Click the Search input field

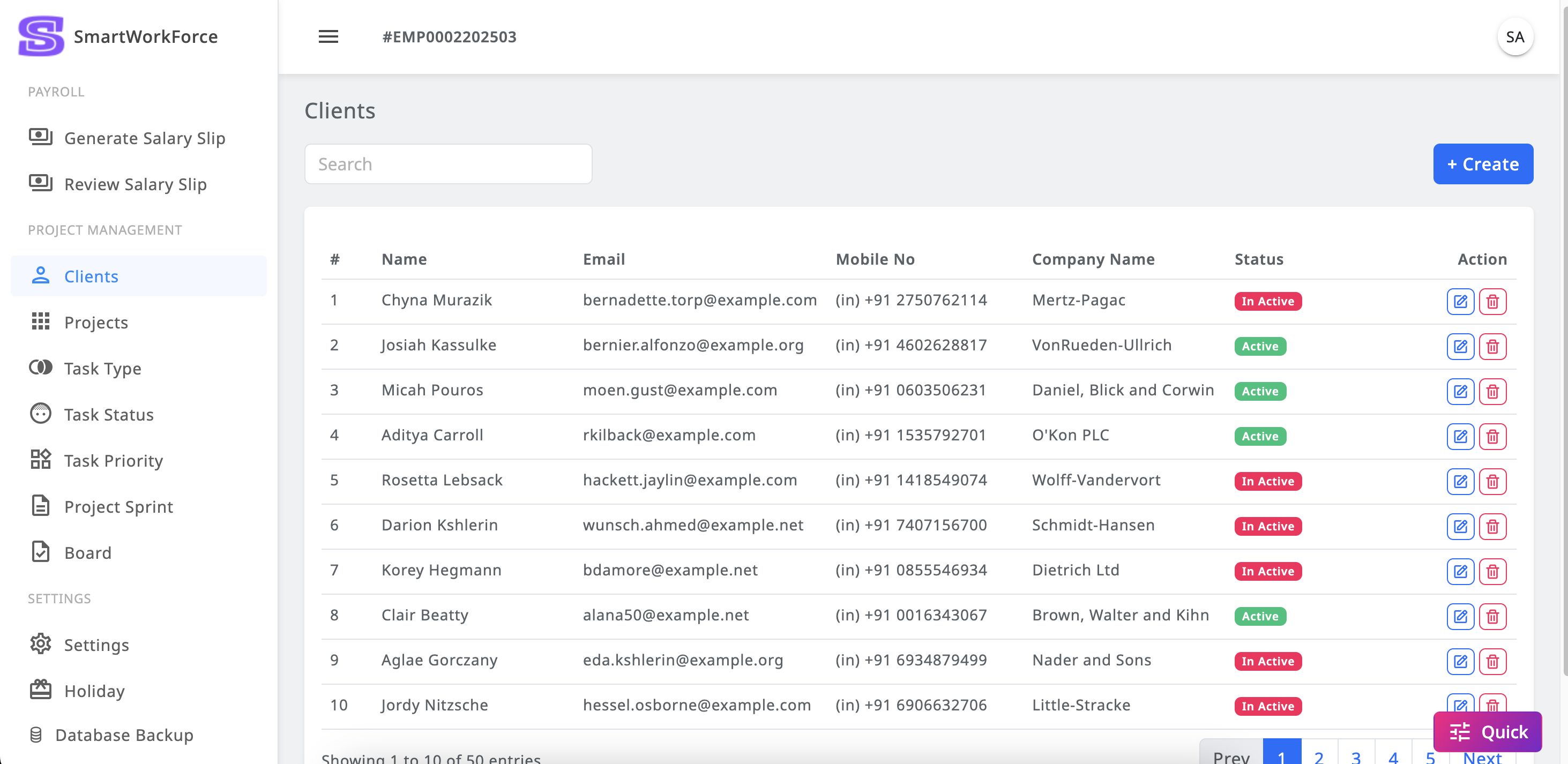pyautogui.click(x=448, y=164)
